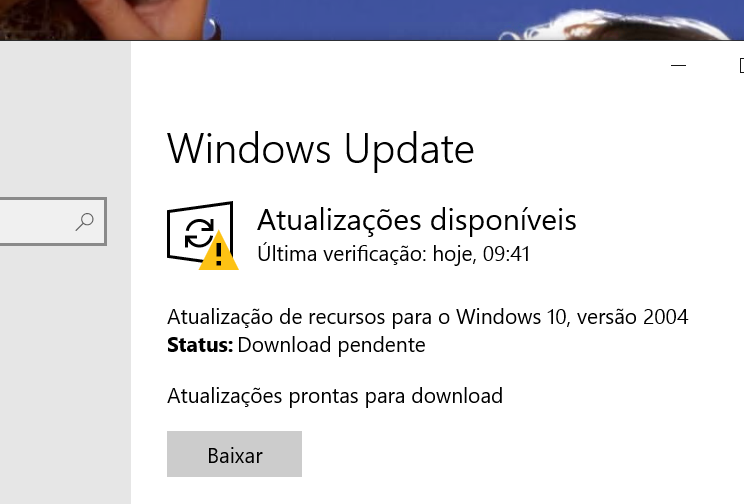Click the maximize button at window edge

click(741, 65)
